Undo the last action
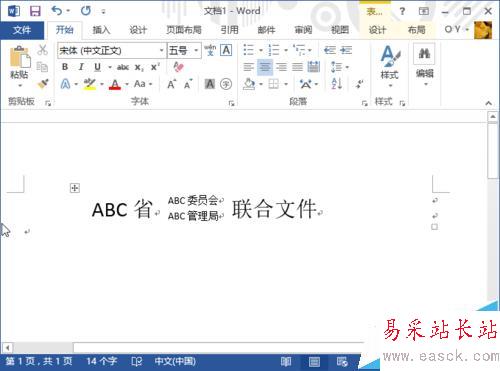The image size is (500, 371). point(57,11)
